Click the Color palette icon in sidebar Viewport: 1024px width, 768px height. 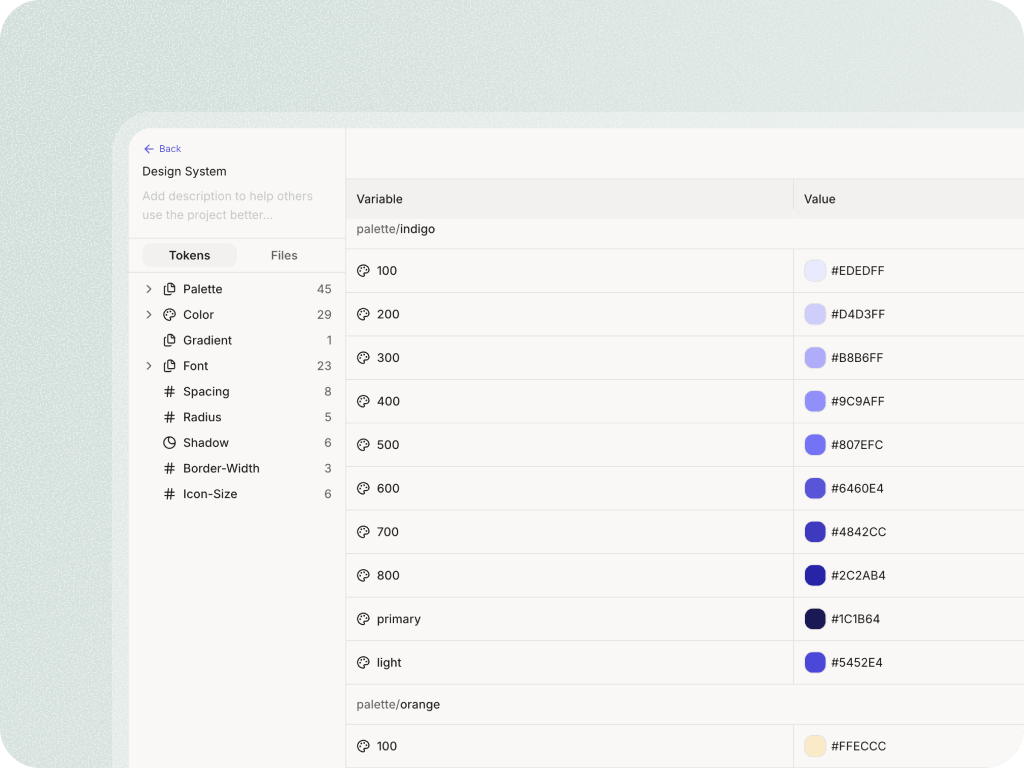click(169, 315)
